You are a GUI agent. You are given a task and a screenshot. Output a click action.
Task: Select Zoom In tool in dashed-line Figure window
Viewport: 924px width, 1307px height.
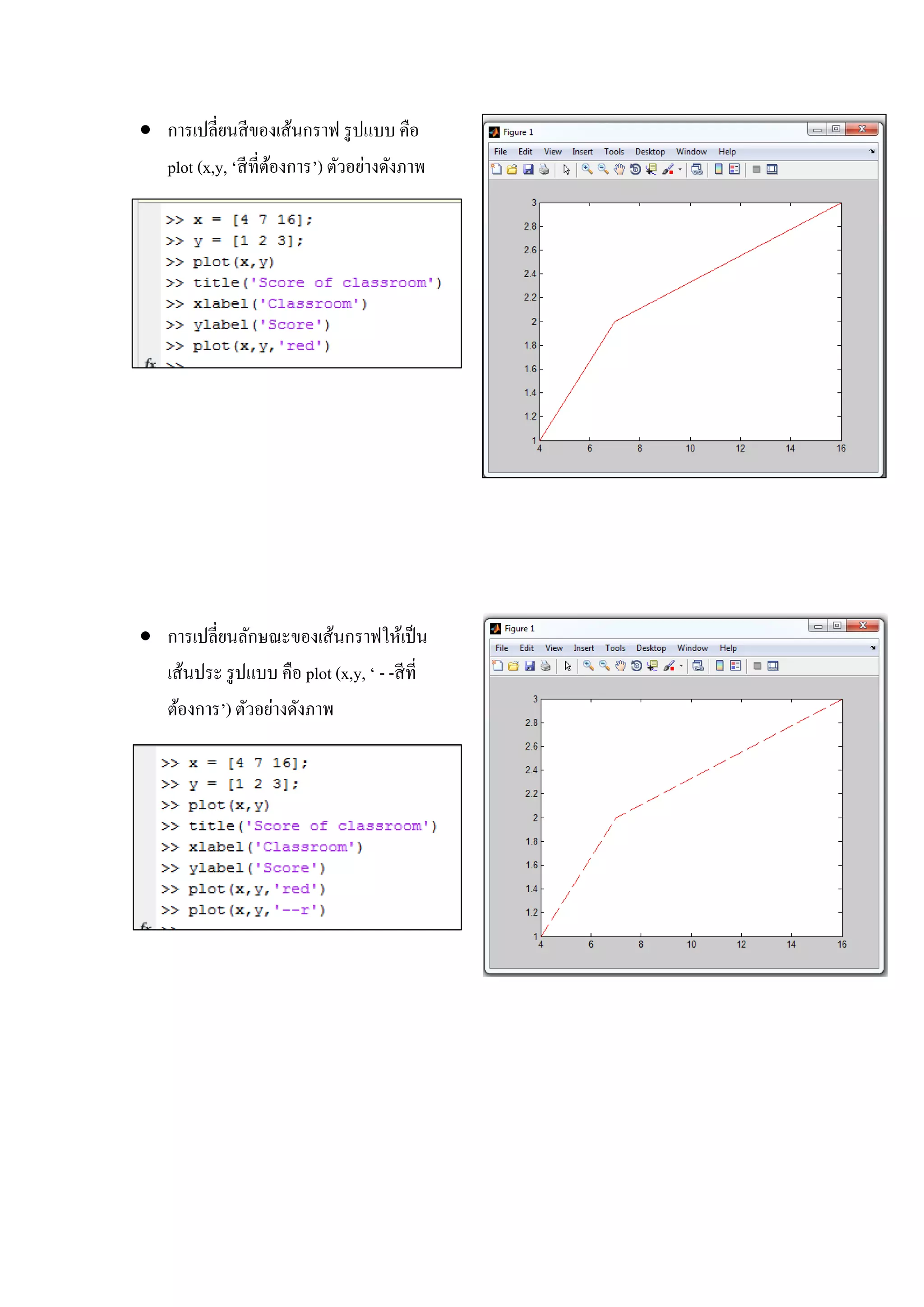tap(588, 665)
